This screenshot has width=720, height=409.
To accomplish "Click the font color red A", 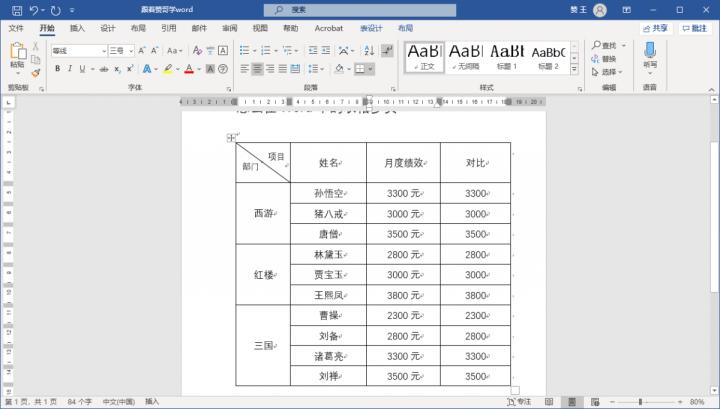I will pos(189,69).
